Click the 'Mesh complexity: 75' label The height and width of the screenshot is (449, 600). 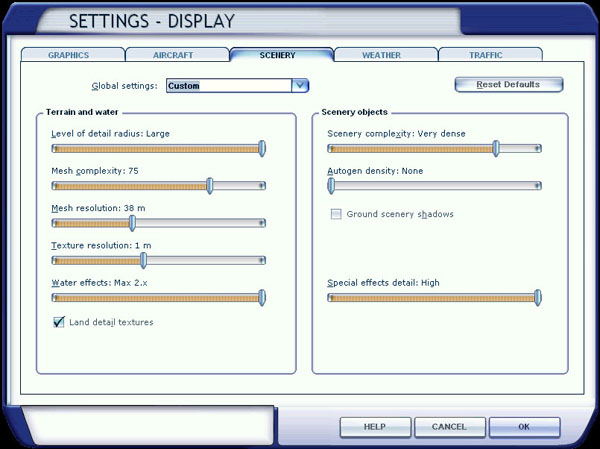tap(95, 171)
